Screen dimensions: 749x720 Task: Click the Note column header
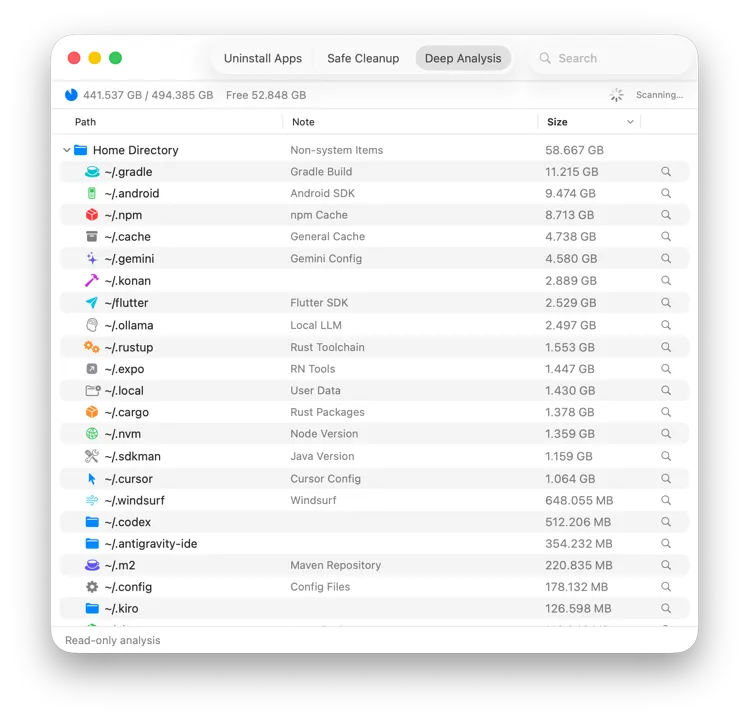303,122
